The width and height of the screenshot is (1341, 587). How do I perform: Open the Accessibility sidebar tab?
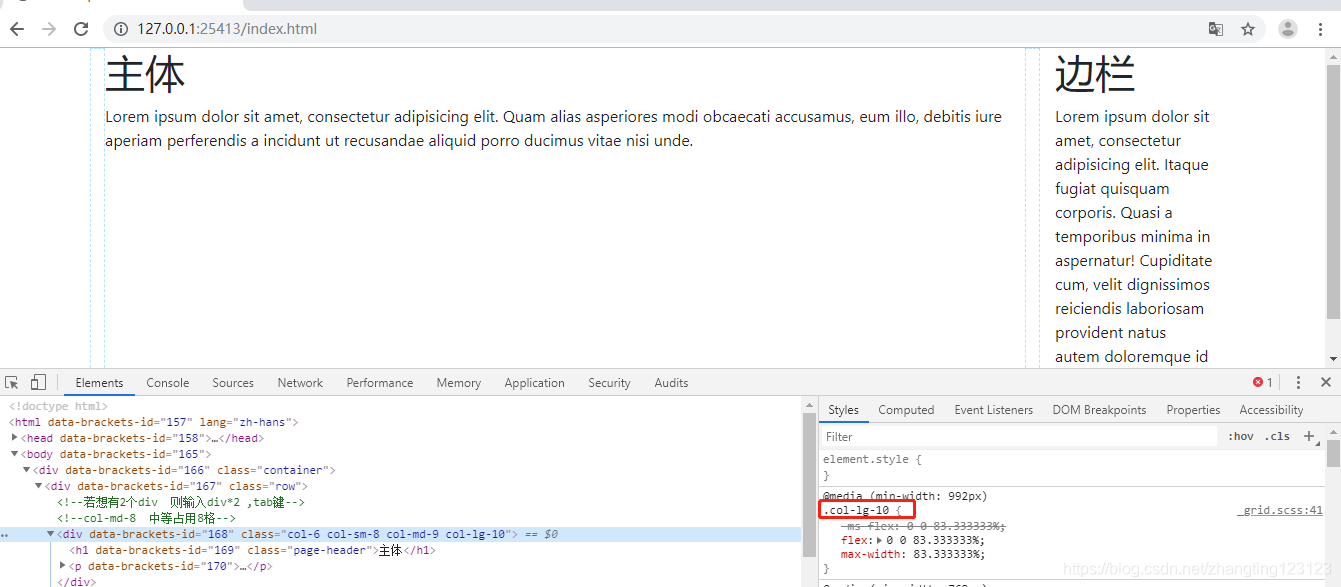1271,410
